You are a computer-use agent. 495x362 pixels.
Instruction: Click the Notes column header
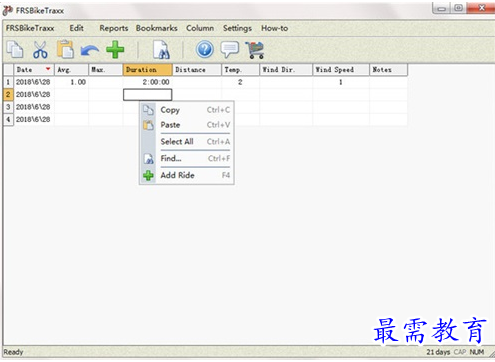[389, 70]
